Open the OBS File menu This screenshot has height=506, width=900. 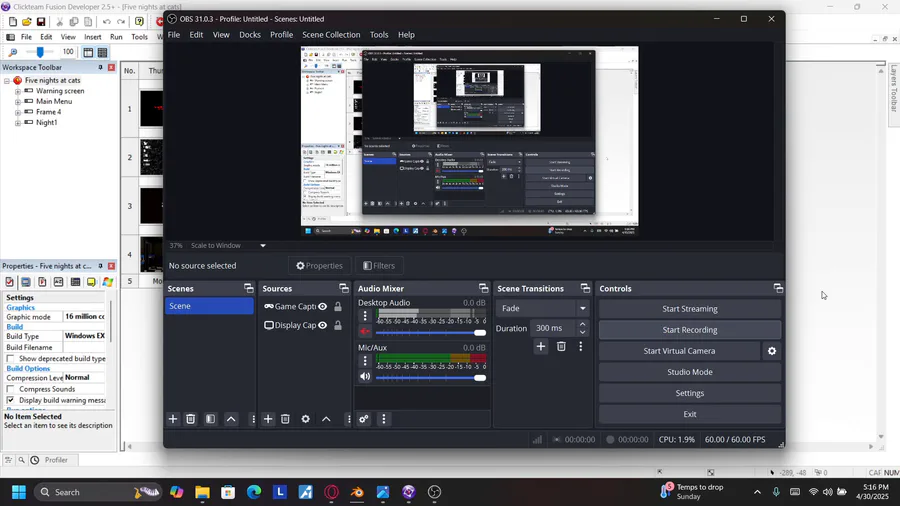pos(174,34)
